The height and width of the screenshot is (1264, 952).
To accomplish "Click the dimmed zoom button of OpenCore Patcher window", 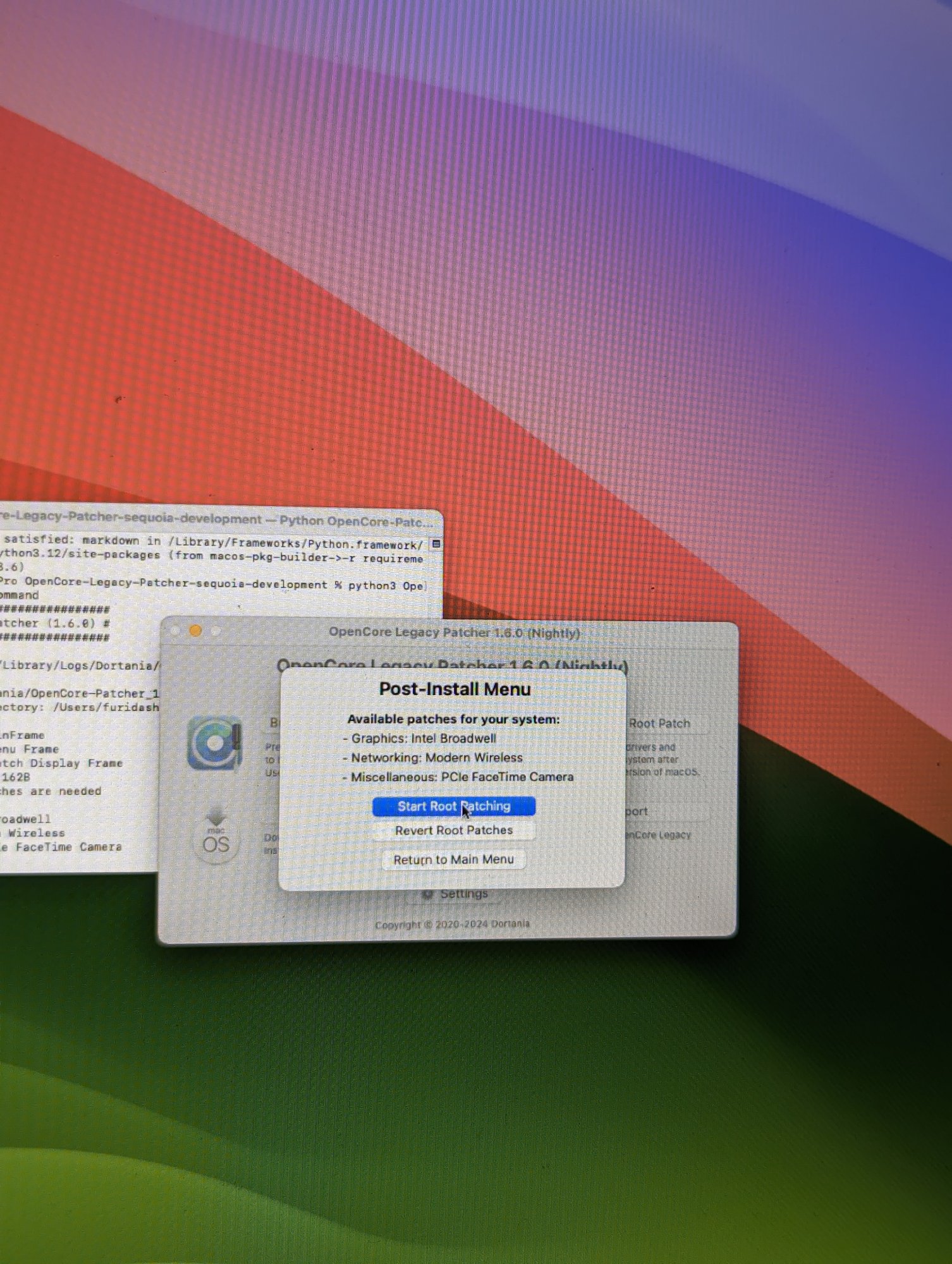I will pos(216,631).
